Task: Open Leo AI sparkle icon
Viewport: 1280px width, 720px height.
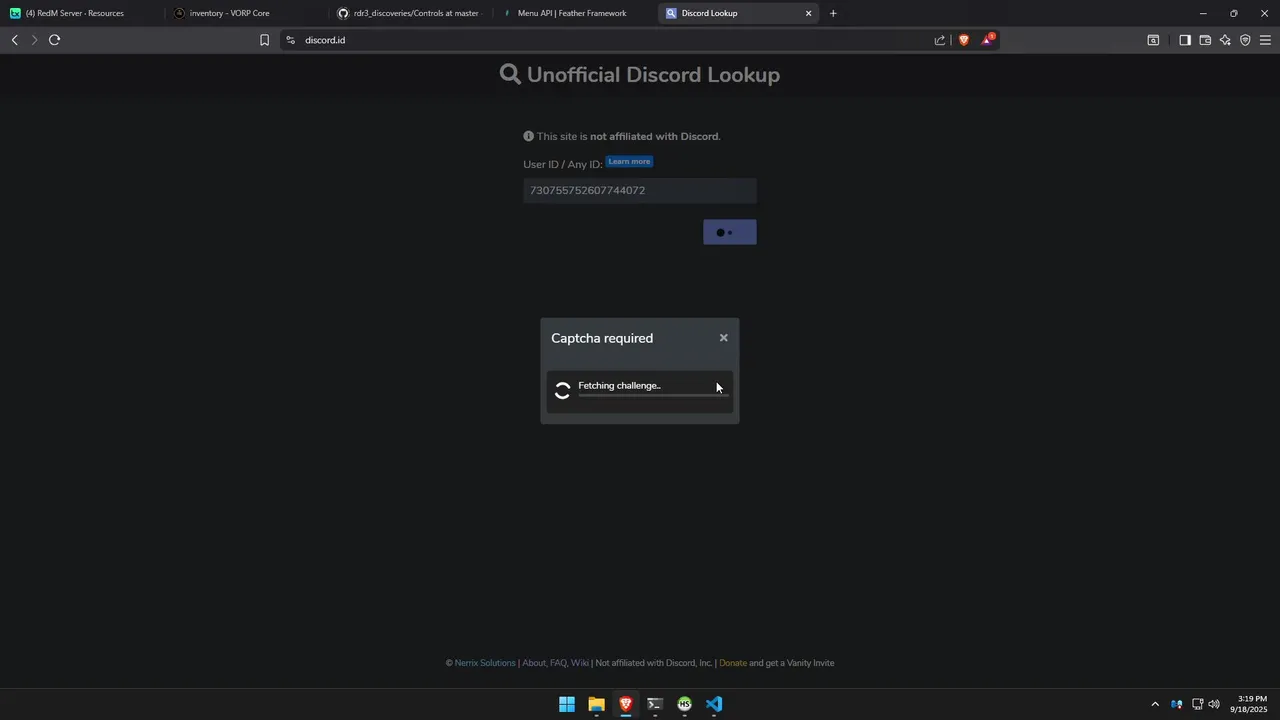Action: tap(1225, 40)
